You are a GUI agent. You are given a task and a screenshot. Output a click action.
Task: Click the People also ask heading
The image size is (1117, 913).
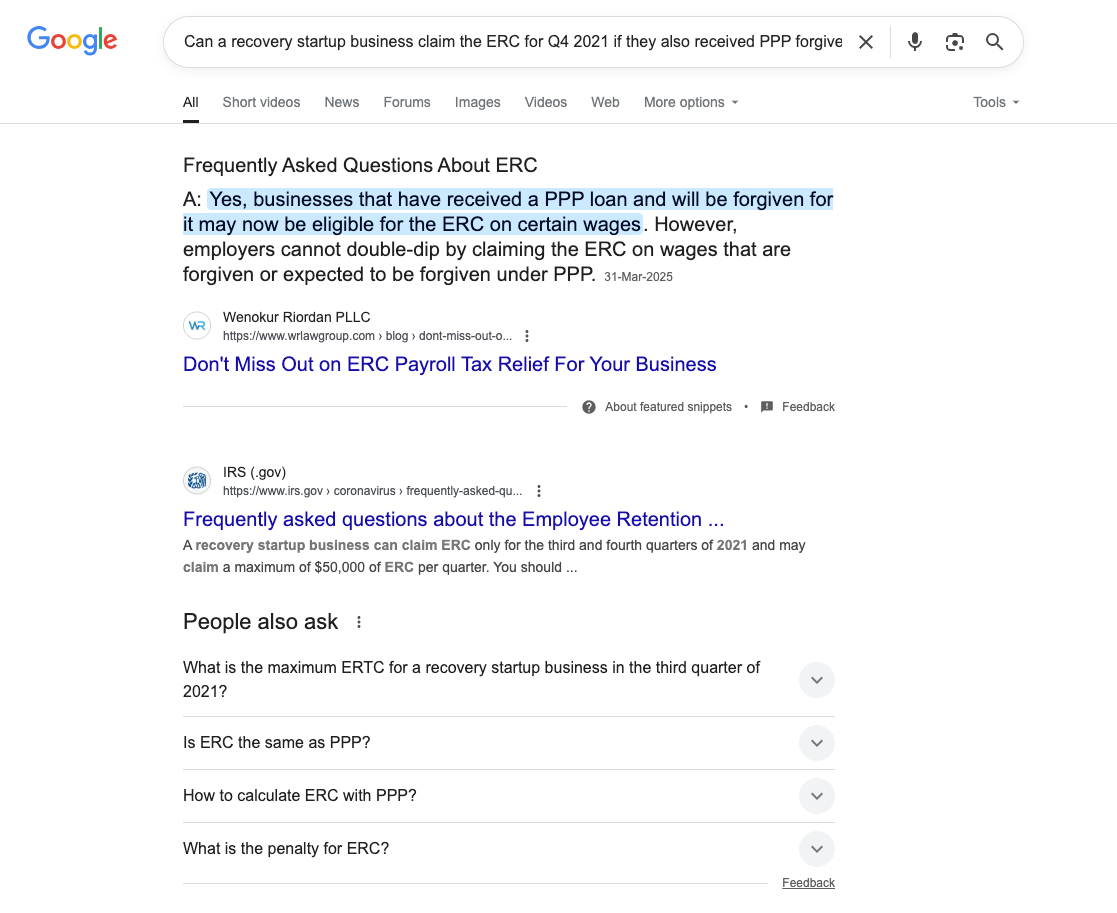pyautogui.click(x=260, y=622)
